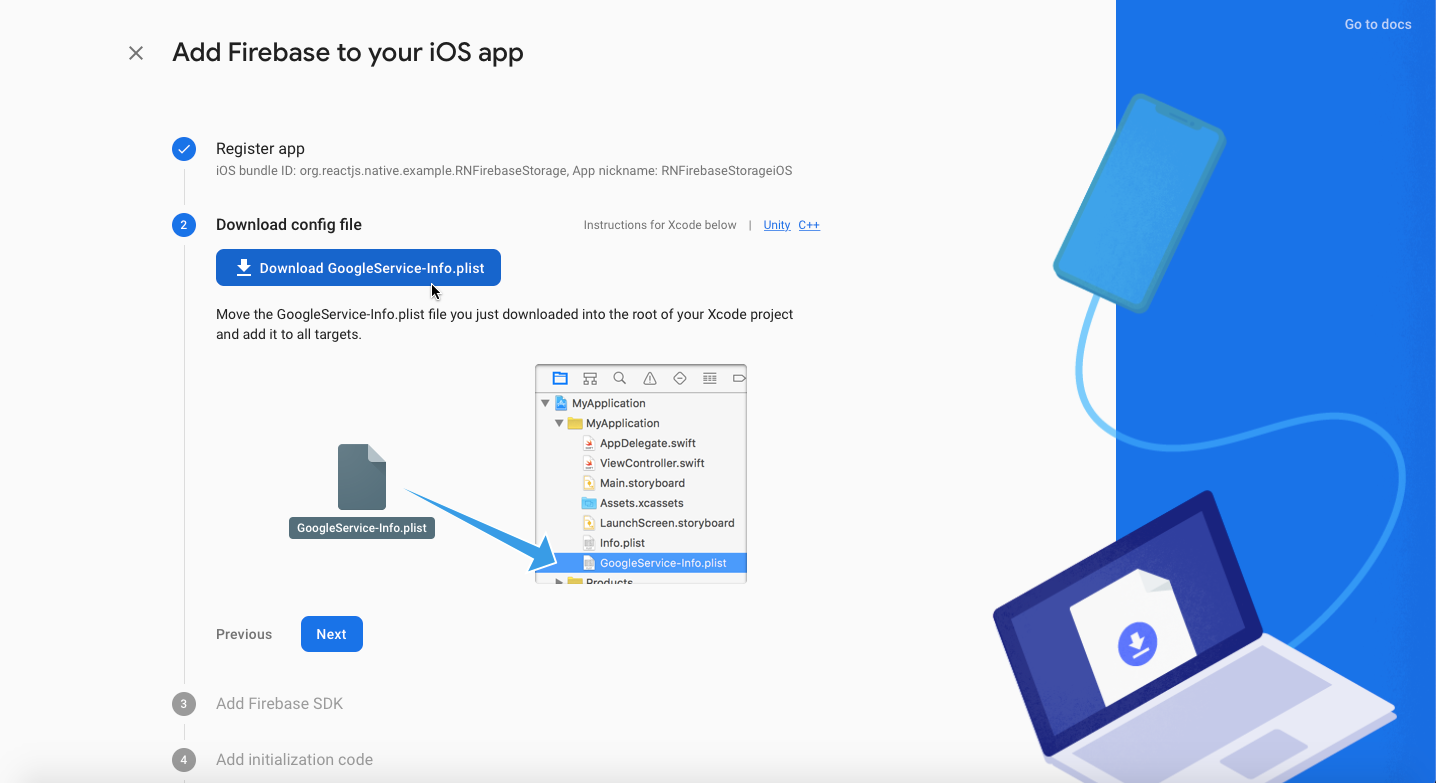Screen dimensions: 1436x783
Task: Click the completed Register app checkmark step icon
Action: [x=184, y=149]
